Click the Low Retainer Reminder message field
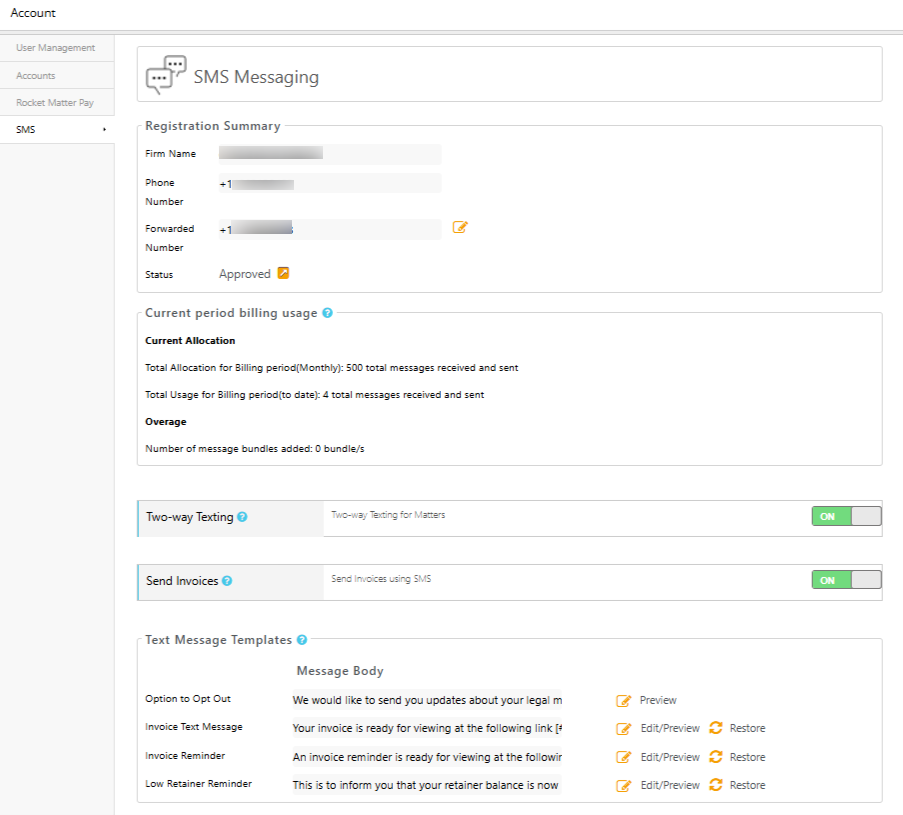 427,785
